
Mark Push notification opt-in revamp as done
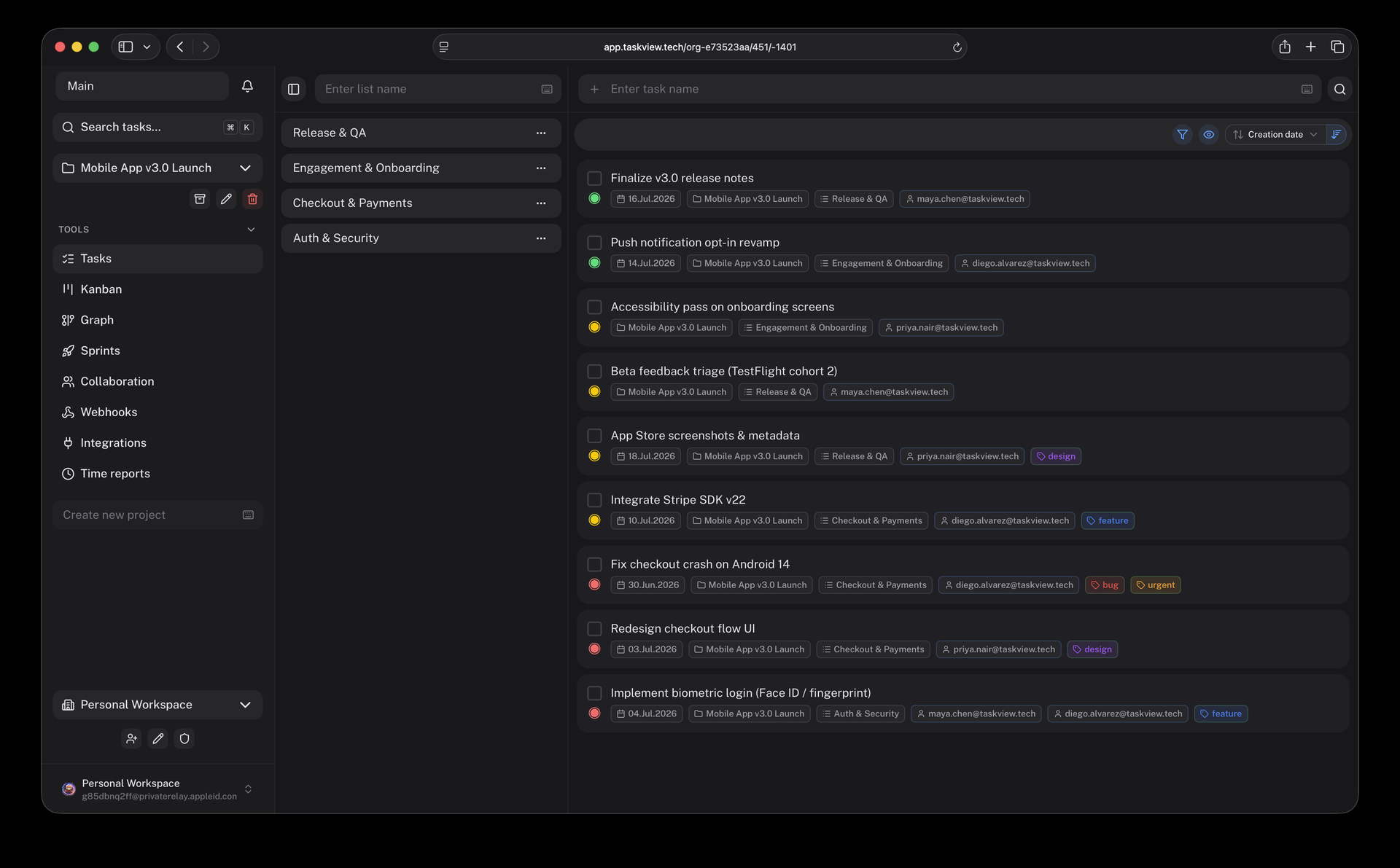coord(594,242)
